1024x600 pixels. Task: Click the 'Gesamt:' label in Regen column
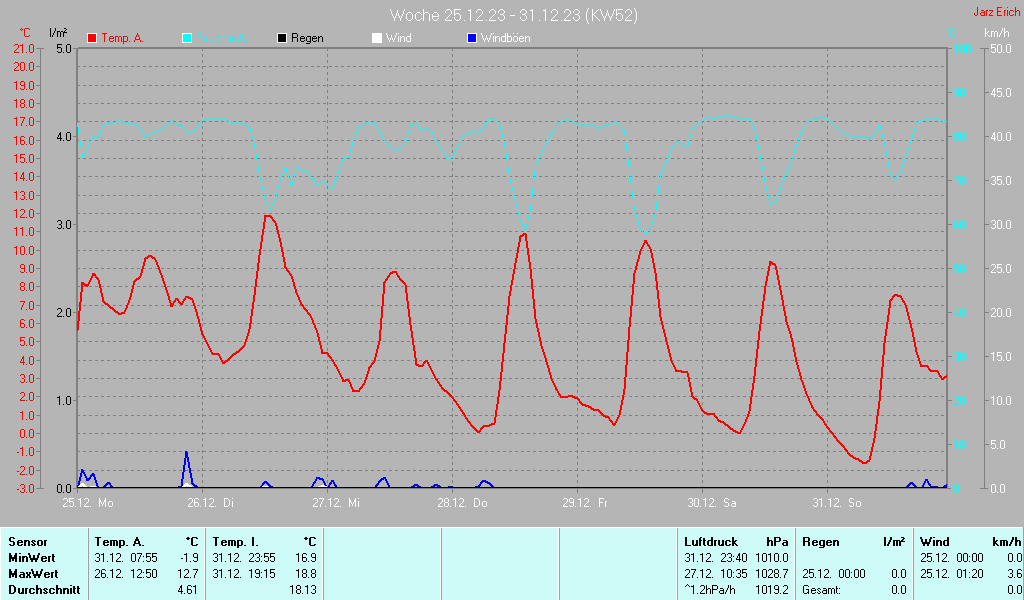click(x=822, y=590)
